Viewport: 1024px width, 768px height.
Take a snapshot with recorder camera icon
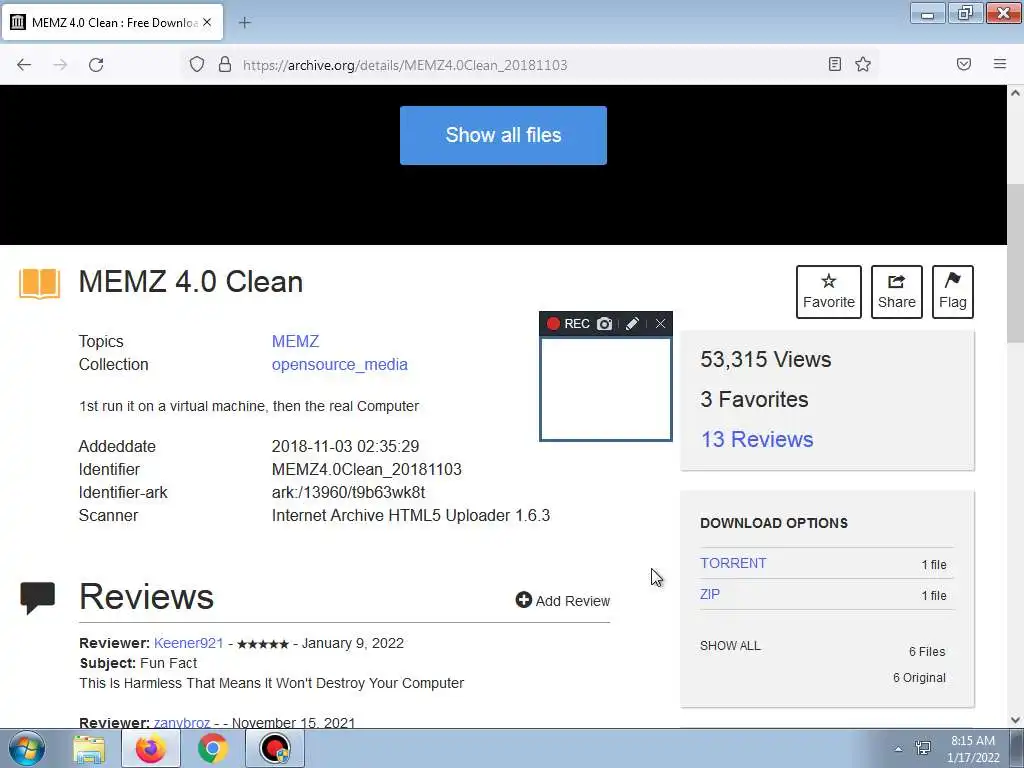pos(605,324)
